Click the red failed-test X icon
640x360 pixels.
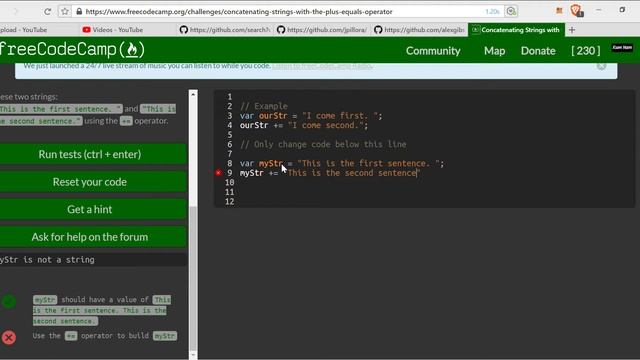(9, 338)
